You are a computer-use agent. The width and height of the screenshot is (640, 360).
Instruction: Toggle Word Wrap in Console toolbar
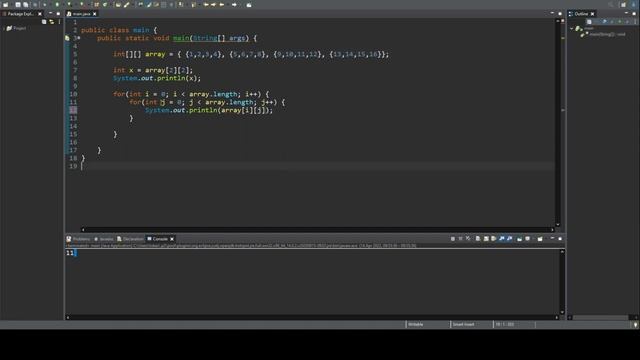click(x=493, y=239)
